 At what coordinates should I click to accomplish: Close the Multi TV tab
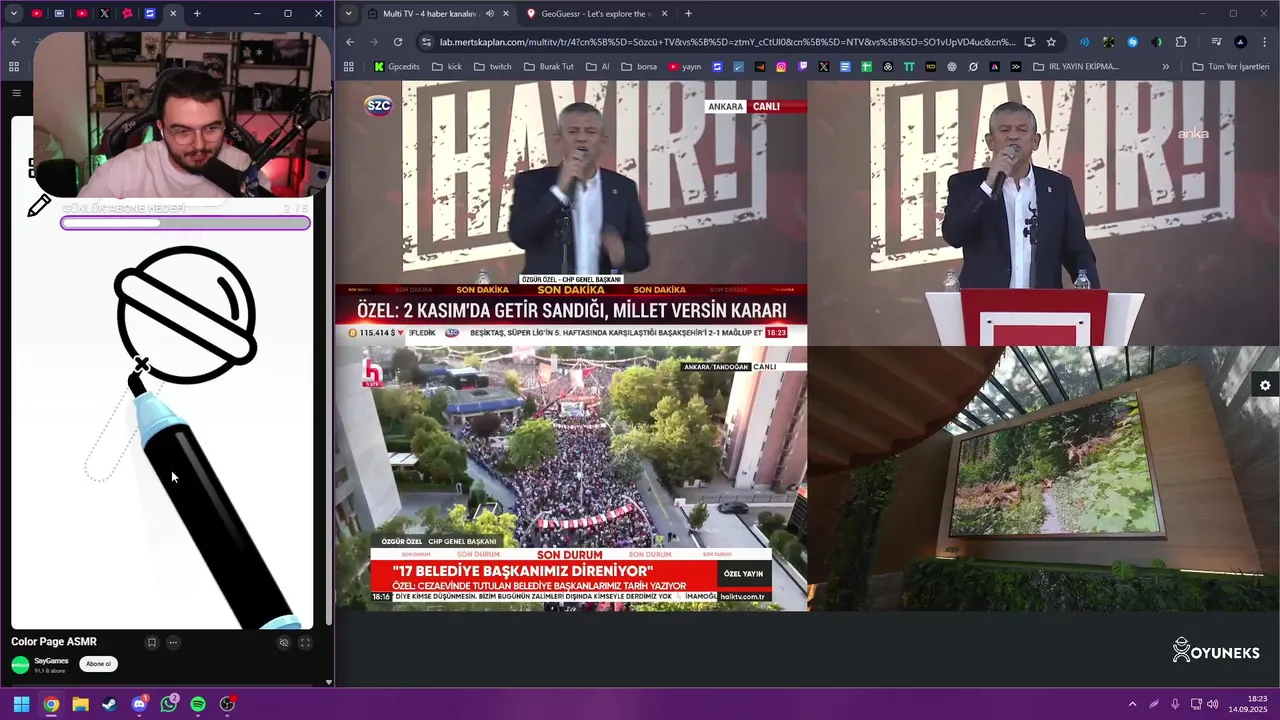(505, 14)
